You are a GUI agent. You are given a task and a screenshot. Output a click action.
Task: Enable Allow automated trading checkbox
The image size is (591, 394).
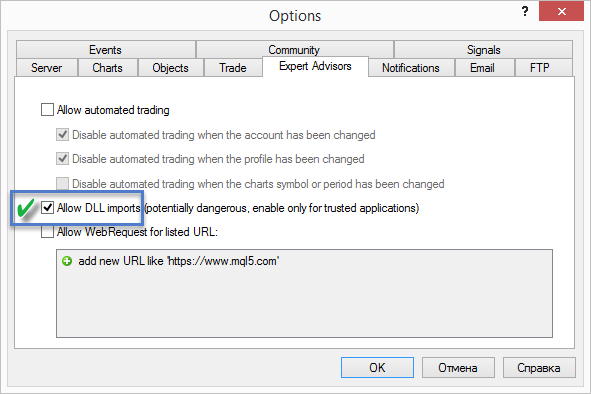[47, 110]
